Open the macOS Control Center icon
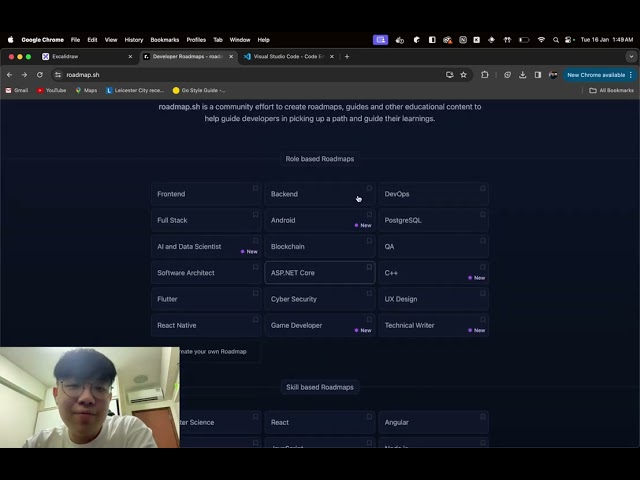640x480 pixels. (x=569, y=40)
